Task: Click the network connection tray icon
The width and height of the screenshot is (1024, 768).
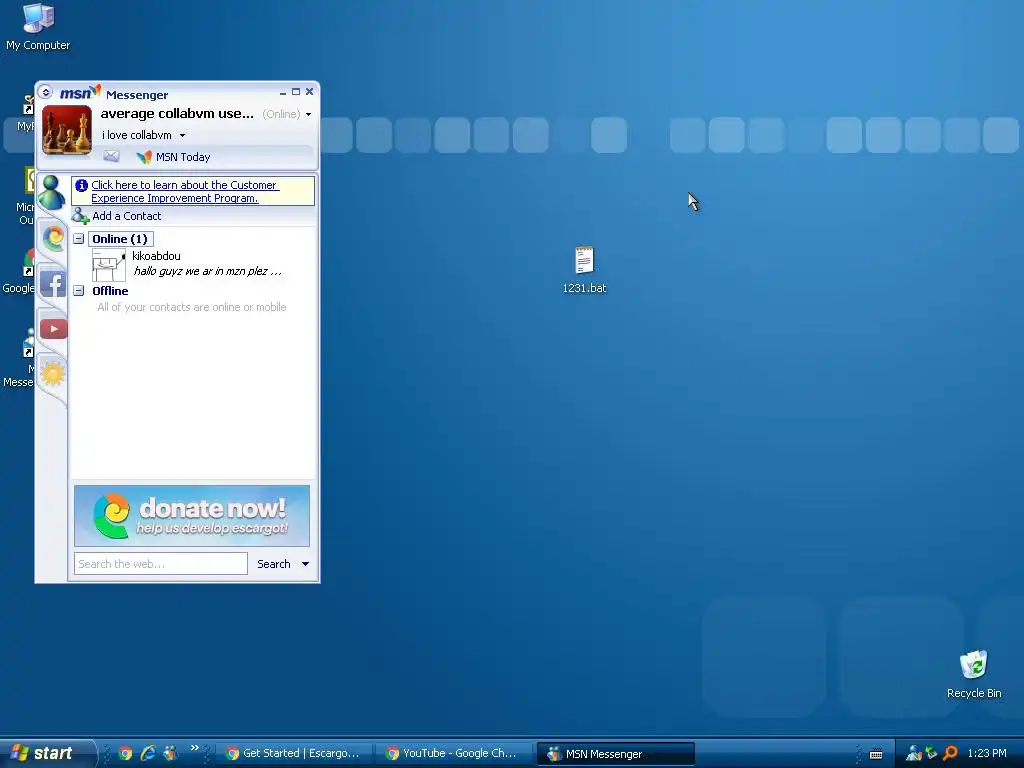Action: click(932, 754)
